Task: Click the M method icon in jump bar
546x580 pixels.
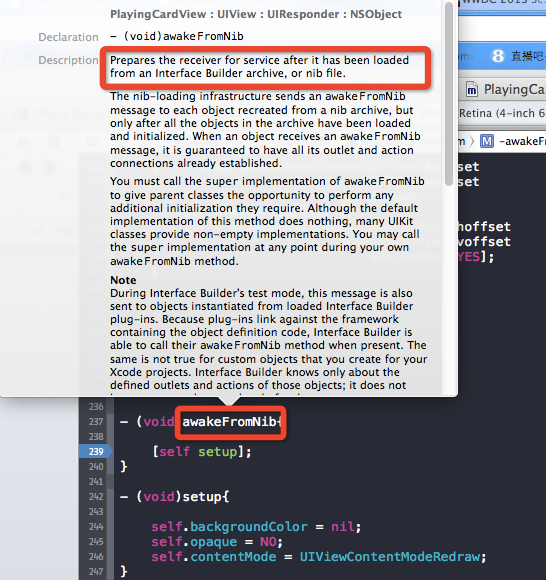Action: tap(486, 141)
